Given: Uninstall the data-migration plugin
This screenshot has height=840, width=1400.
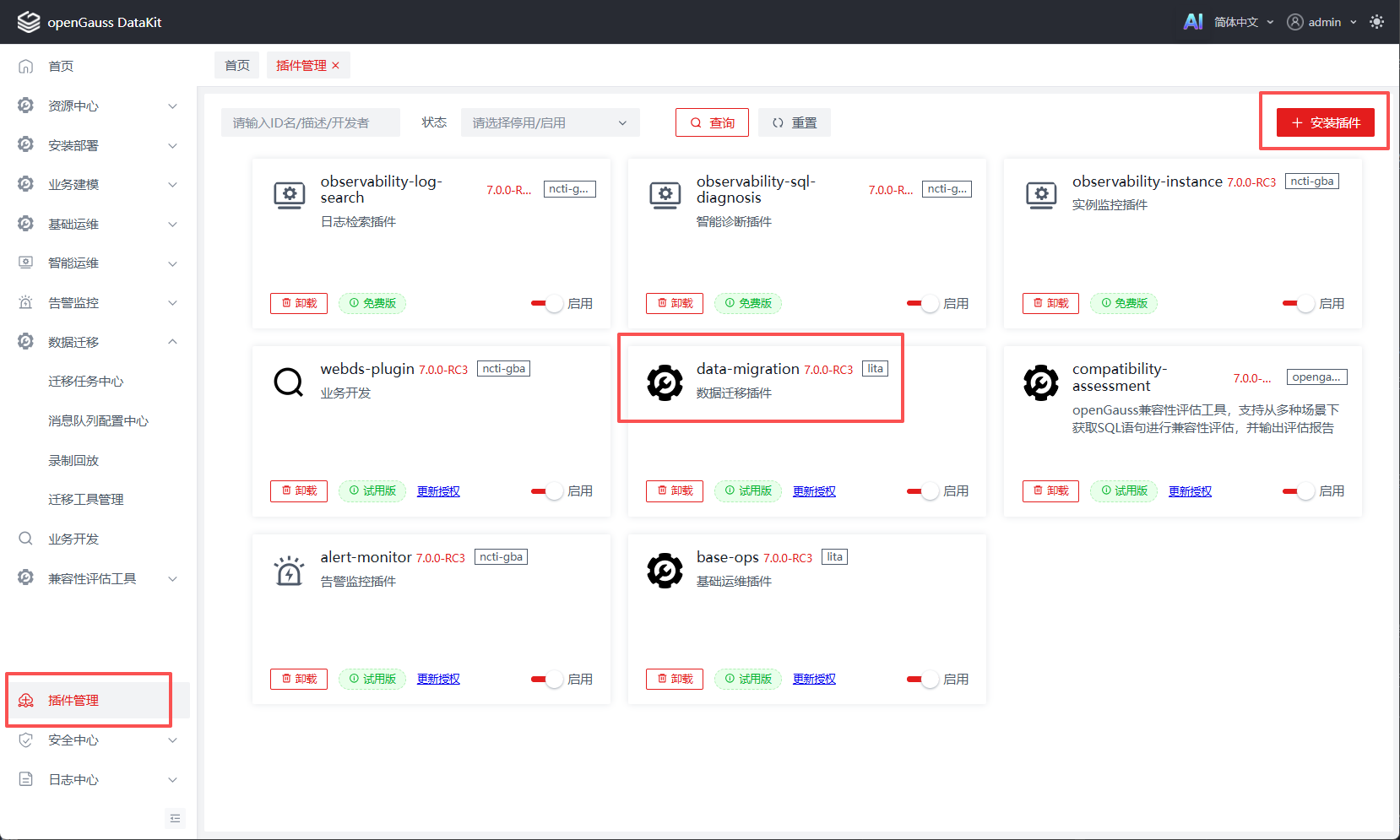Looking at the screenshot, I should [x=675, y=491].
